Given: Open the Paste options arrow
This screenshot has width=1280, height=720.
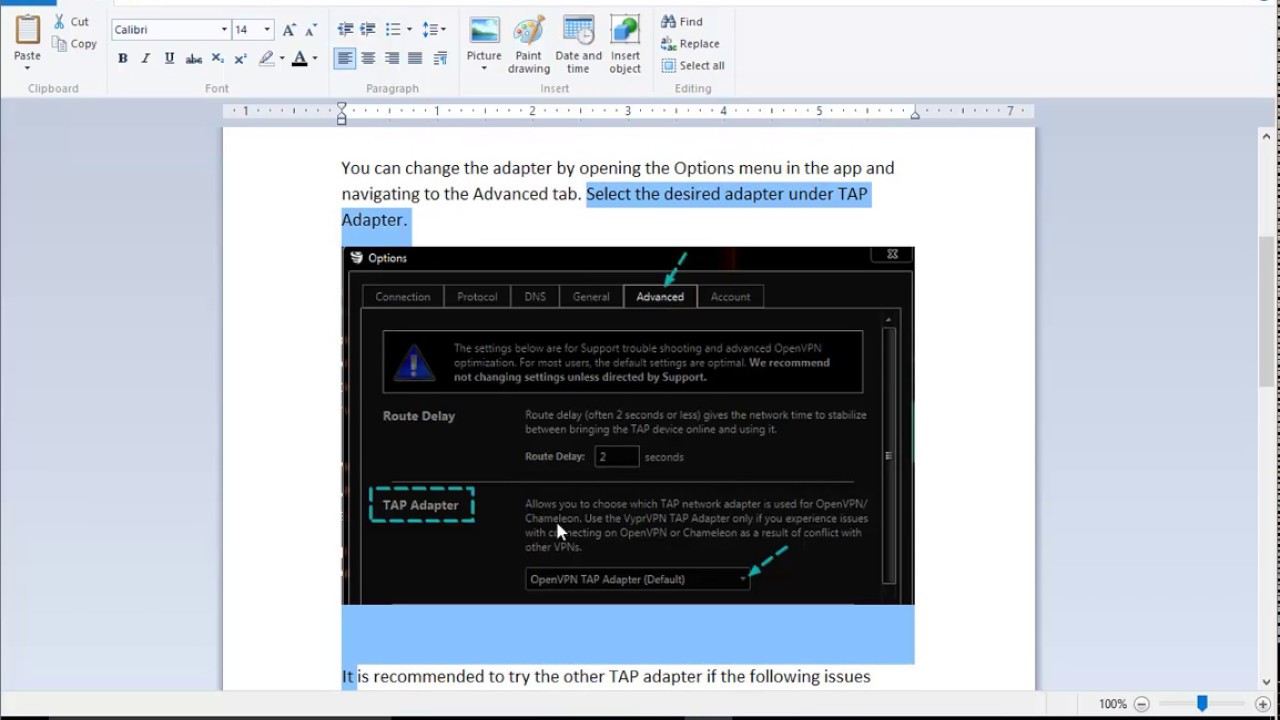Looking at the screenshot, I should click(x=27, y=69).
